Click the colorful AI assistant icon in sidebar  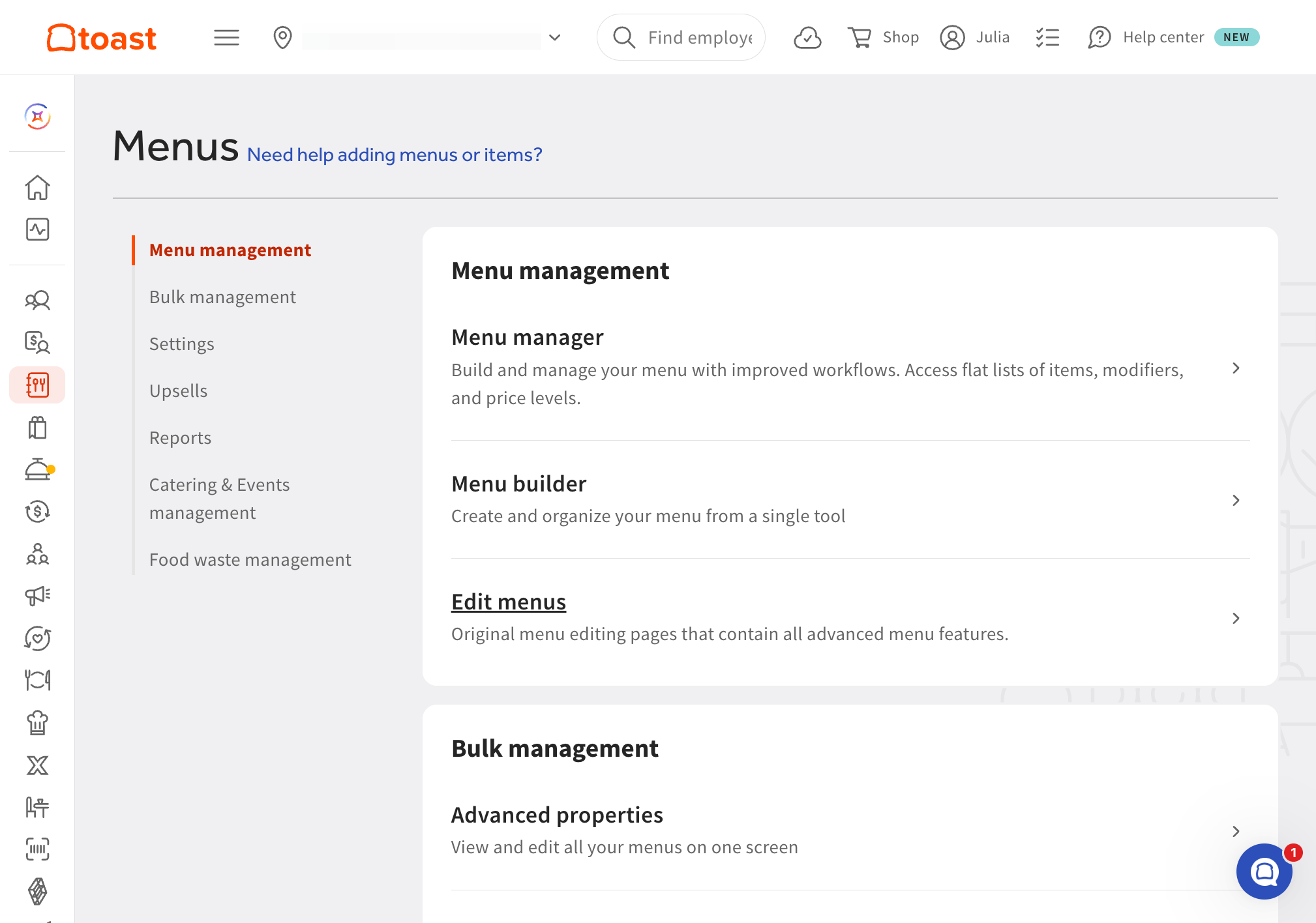38,117
